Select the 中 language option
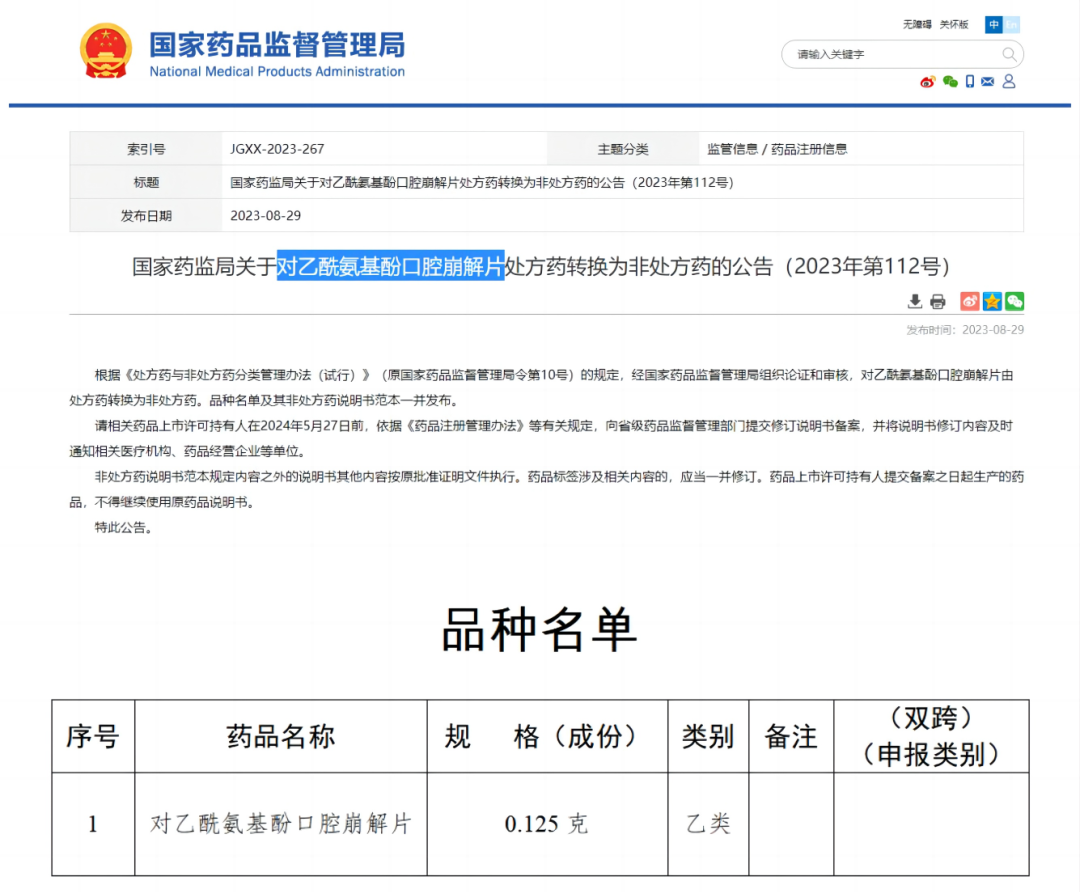 coord(993,24)
